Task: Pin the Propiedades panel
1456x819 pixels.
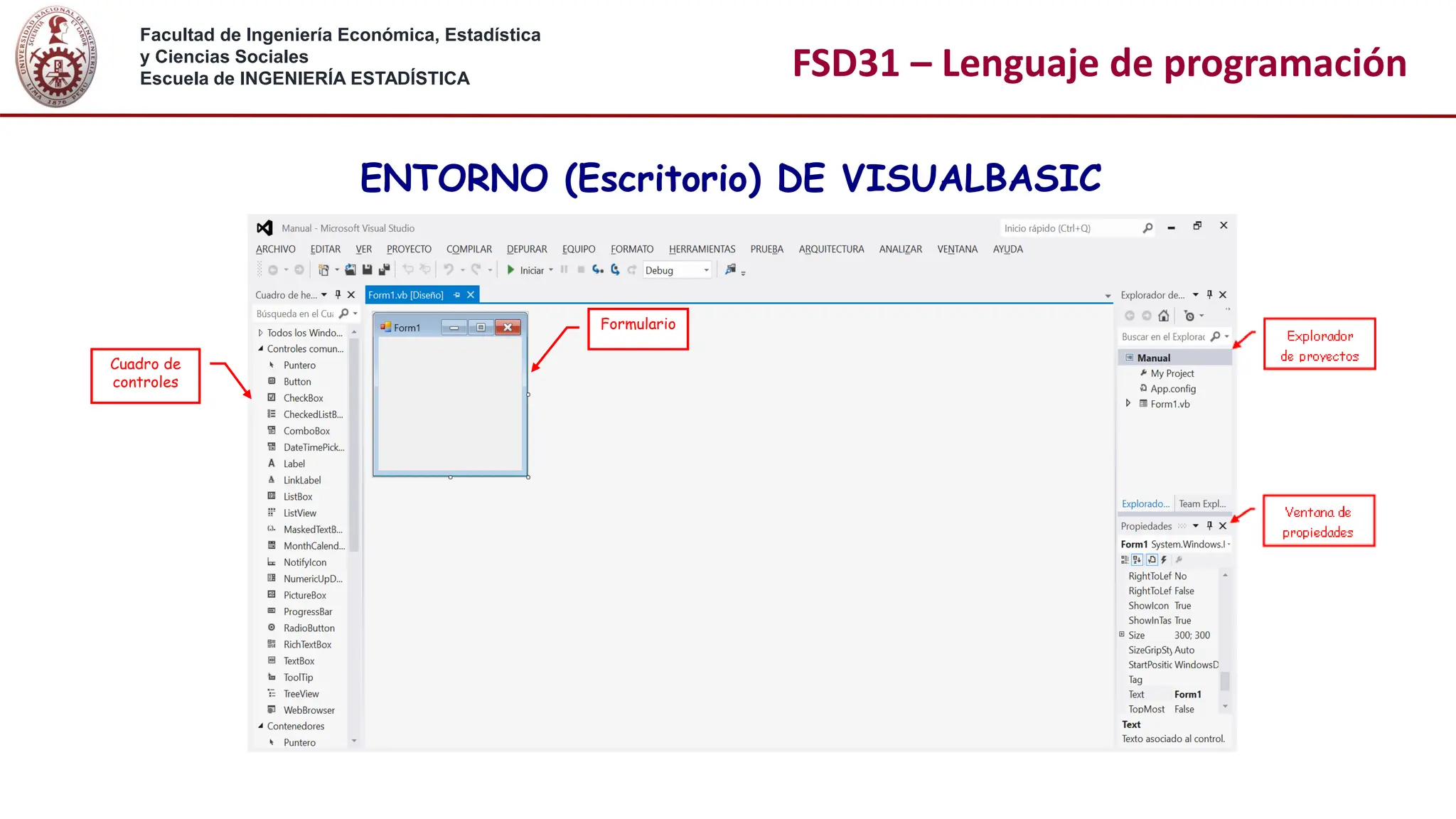Action: [x=1210, y=525]
